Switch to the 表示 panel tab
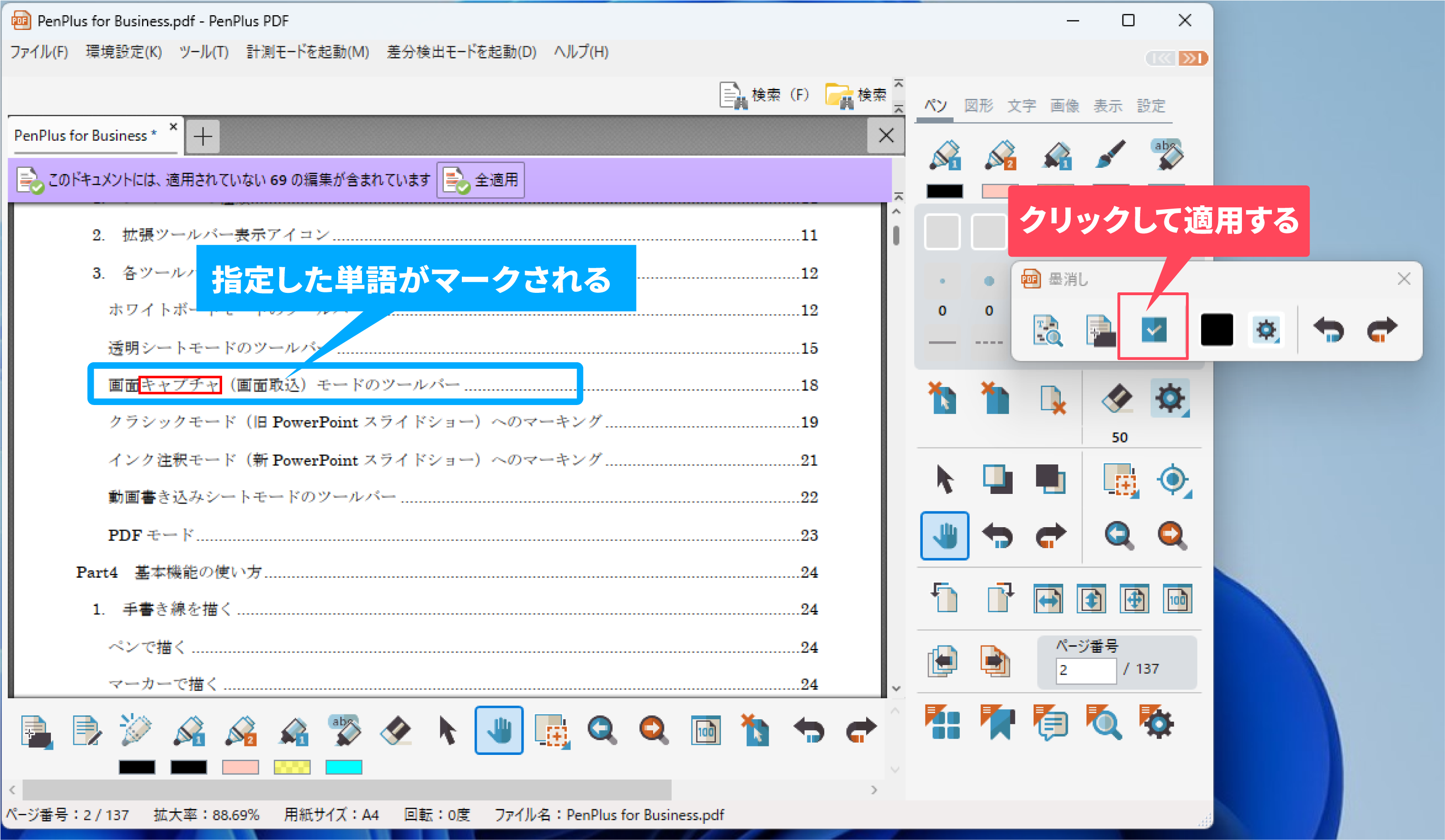The height and width of the screenshot is (840, 1445). click(1108, 106)
